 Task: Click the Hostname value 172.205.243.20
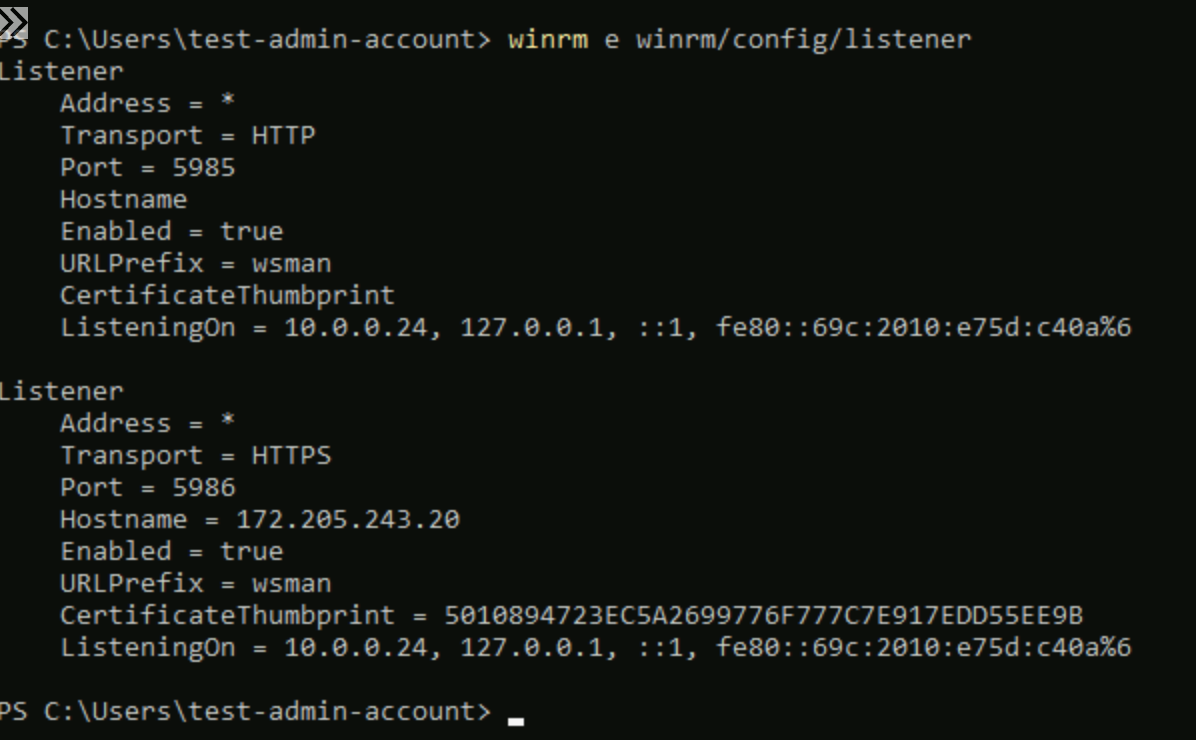pos(348,520)
